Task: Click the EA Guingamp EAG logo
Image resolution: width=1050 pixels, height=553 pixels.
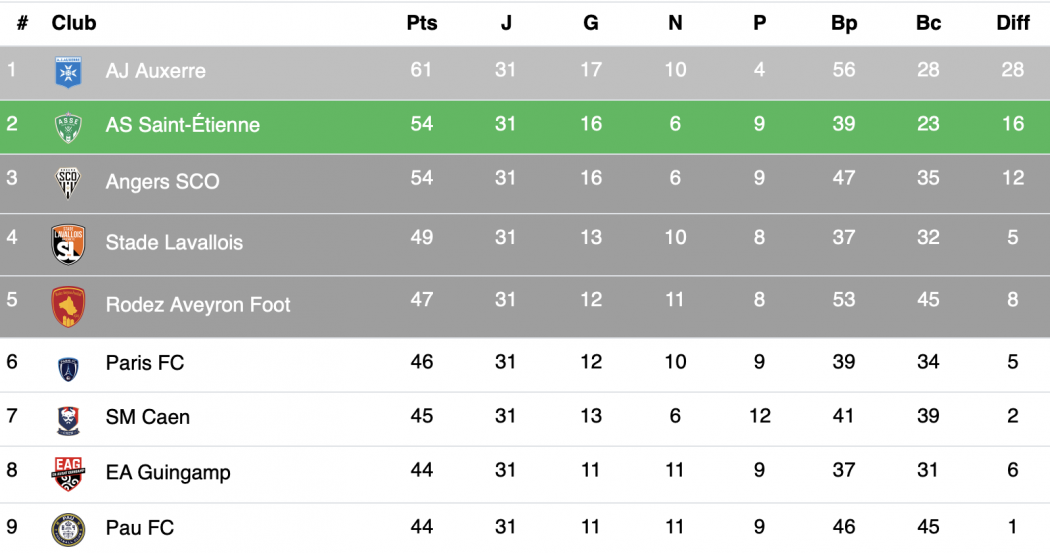Action: coord(68,473)
